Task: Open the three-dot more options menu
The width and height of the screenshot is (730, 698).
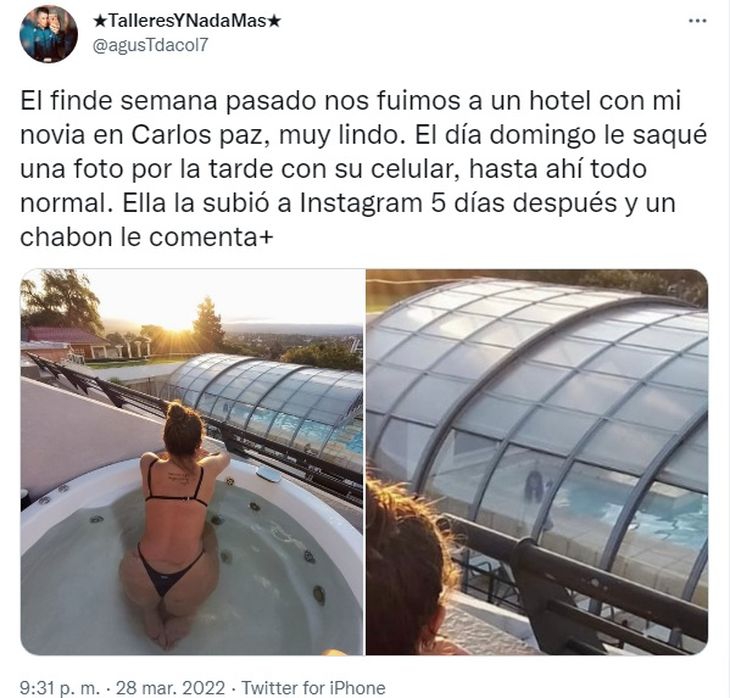Action: point(697,21)
